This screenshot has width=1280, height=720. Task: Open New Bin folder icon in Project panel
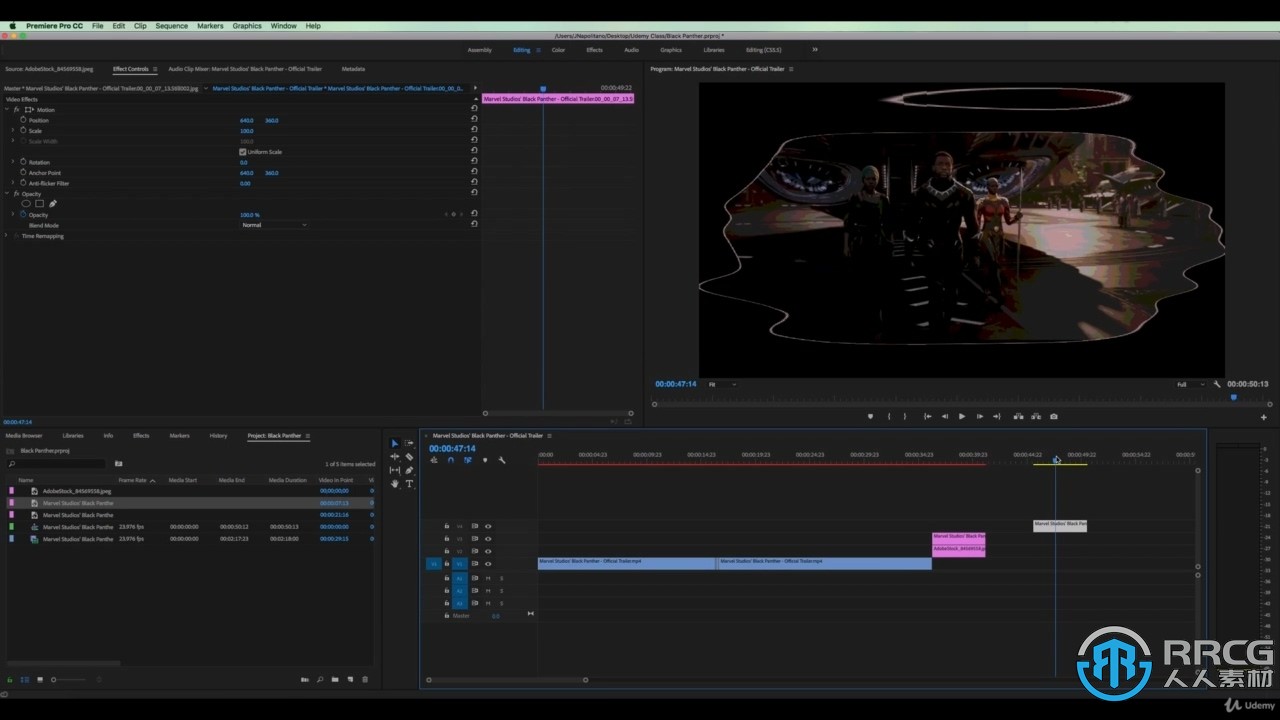(x=335, y=680)
